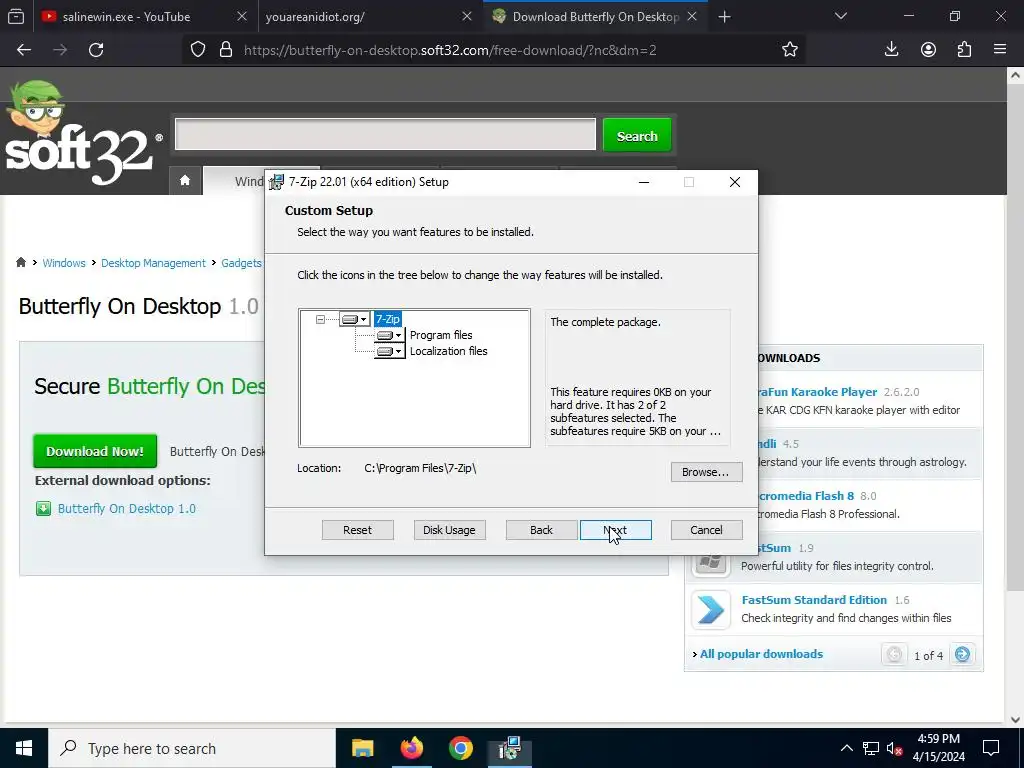Open Program files feature dropdown
The image size is (1024, 768).
pyautogui.click(x=389, y=335)
